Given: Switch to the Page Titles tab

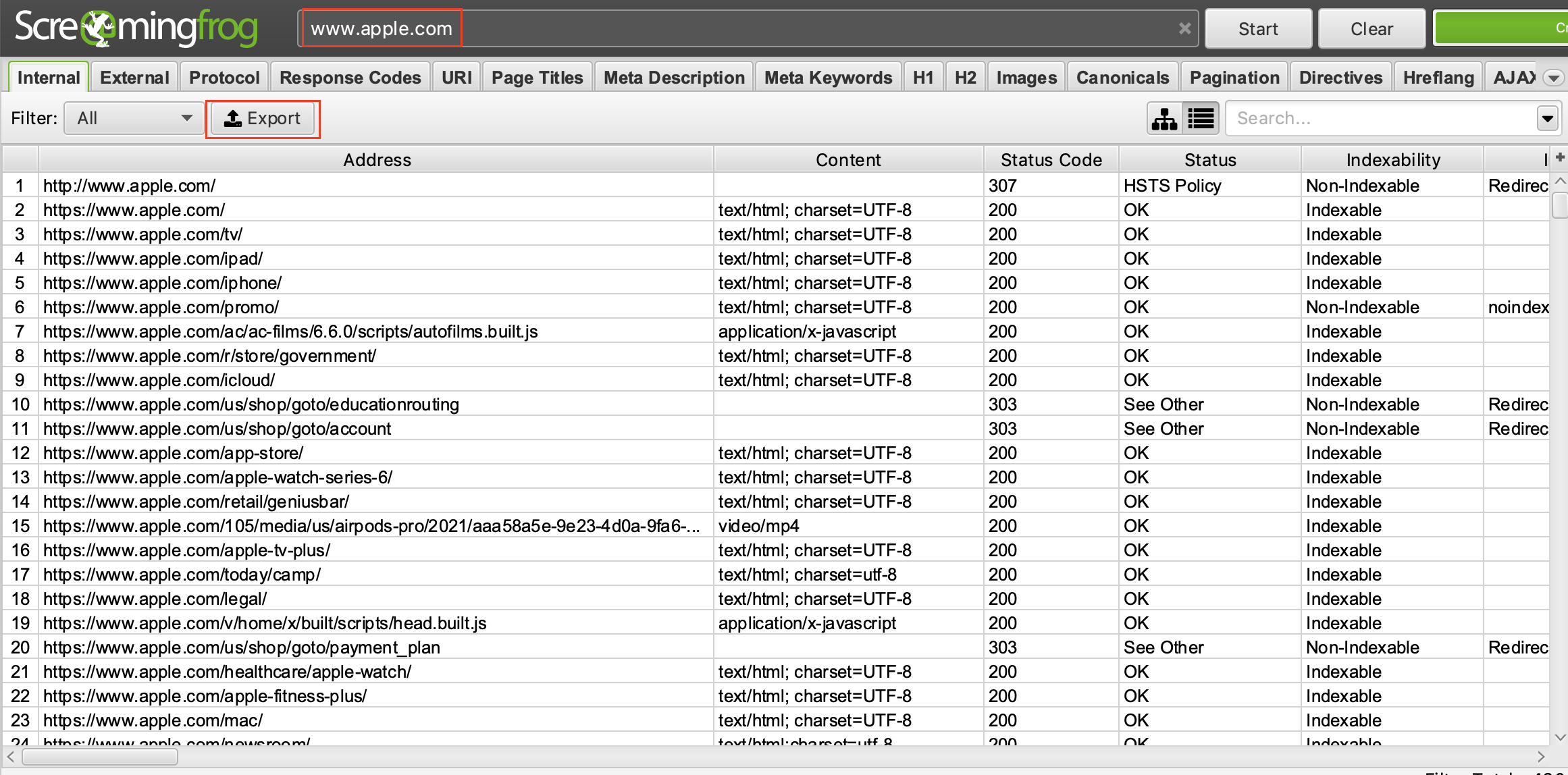Looking at the screenshot, I should click(x=535, y=77).
